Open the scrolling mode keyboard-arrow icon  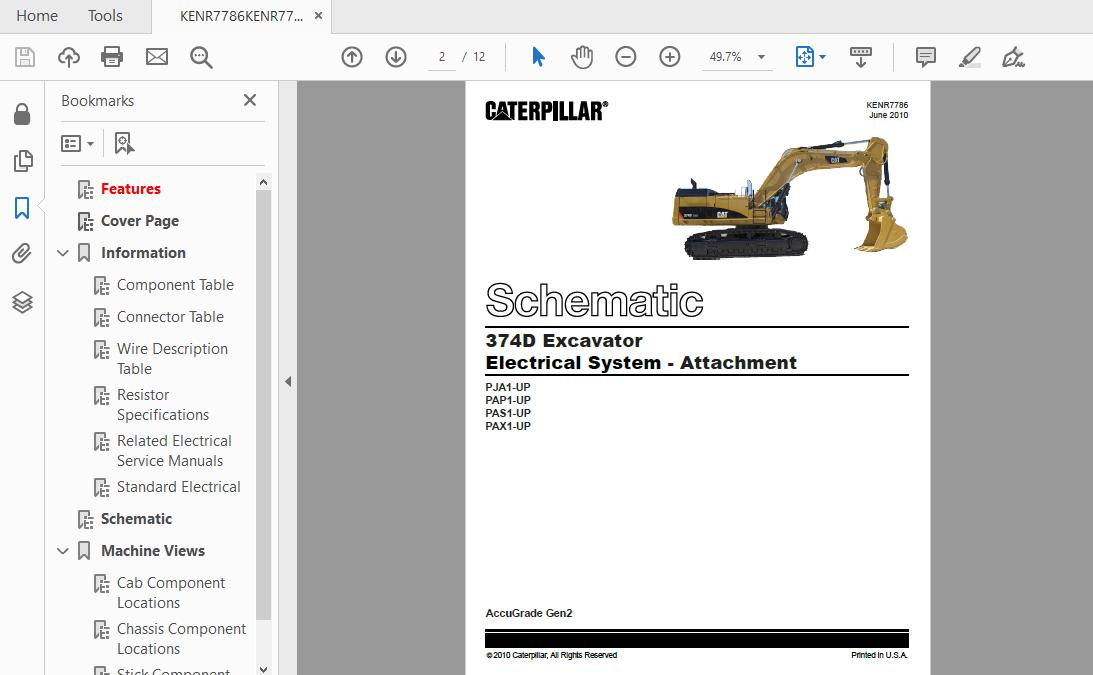click(x=861, y=57)
